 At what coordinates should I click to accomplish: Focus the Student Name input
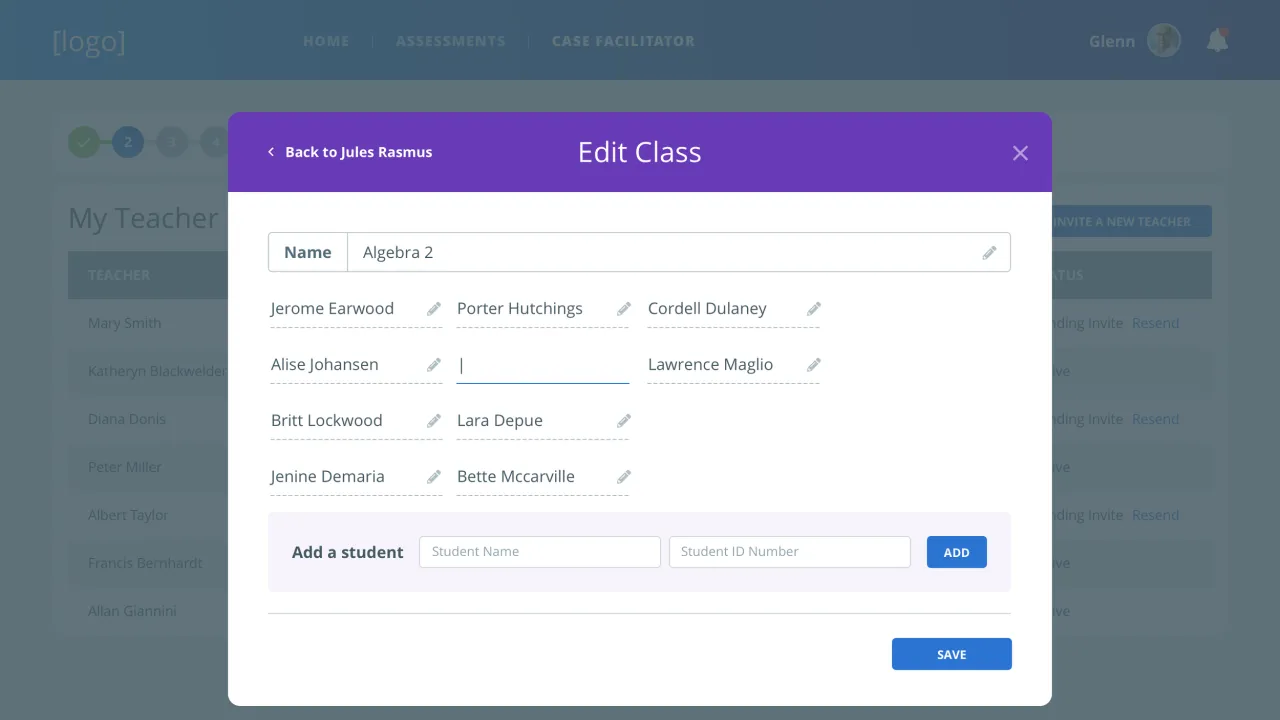540,552
